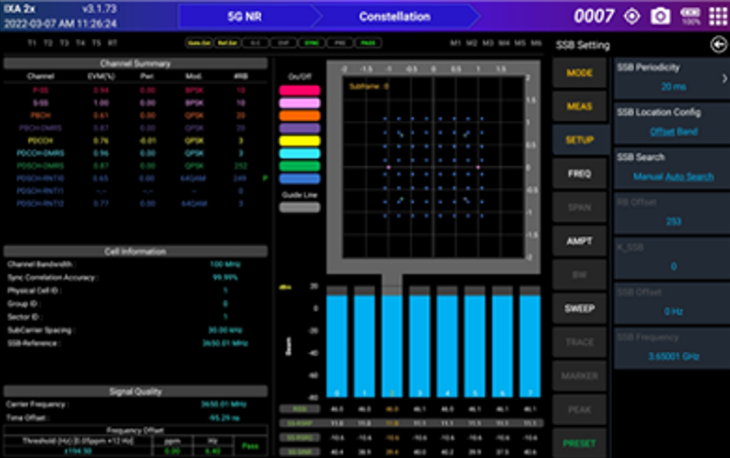Open the SETUP menu
The image size is (730, 458).
[579, 140]
